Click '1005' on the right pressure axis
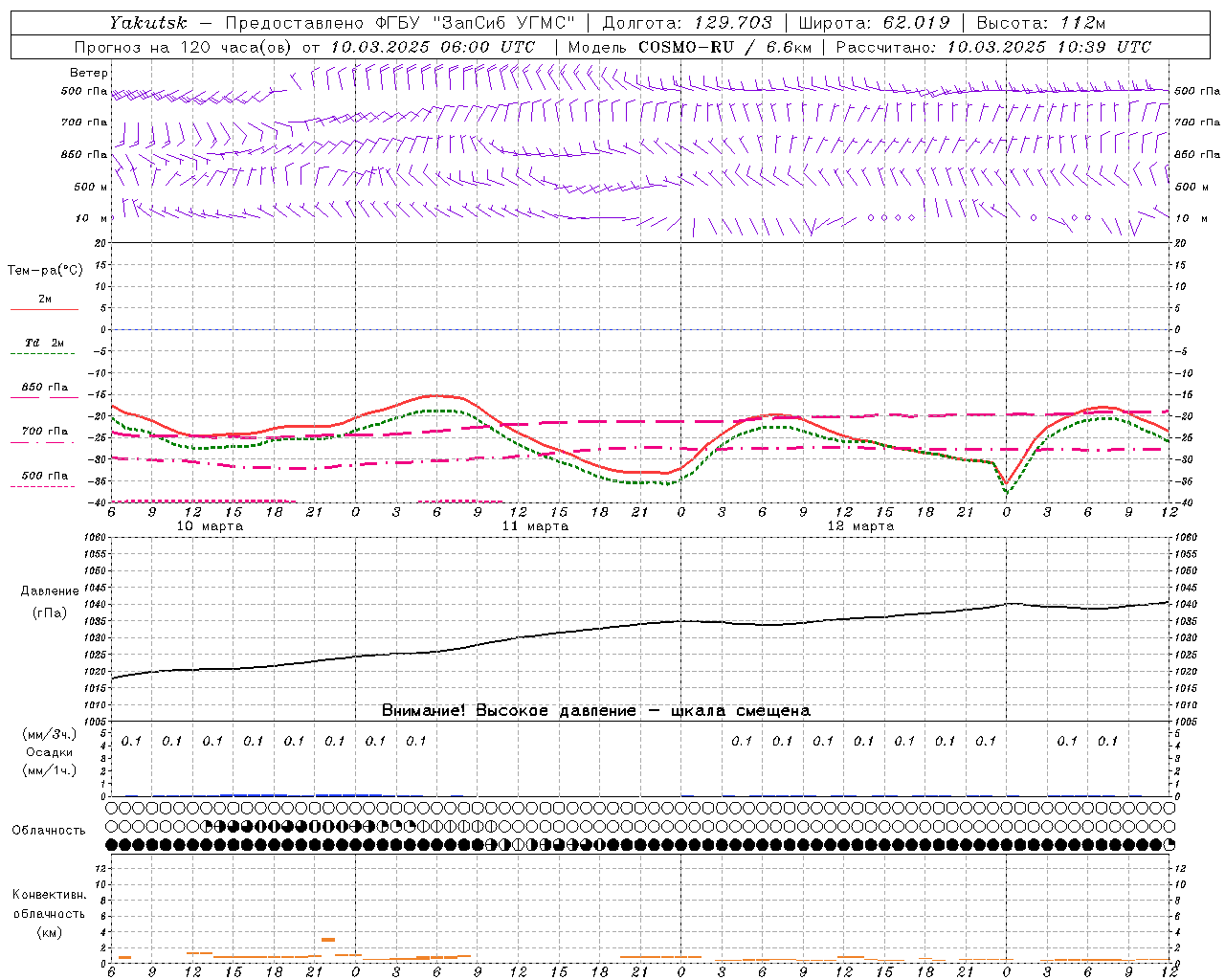 (x=1188, y=722)
